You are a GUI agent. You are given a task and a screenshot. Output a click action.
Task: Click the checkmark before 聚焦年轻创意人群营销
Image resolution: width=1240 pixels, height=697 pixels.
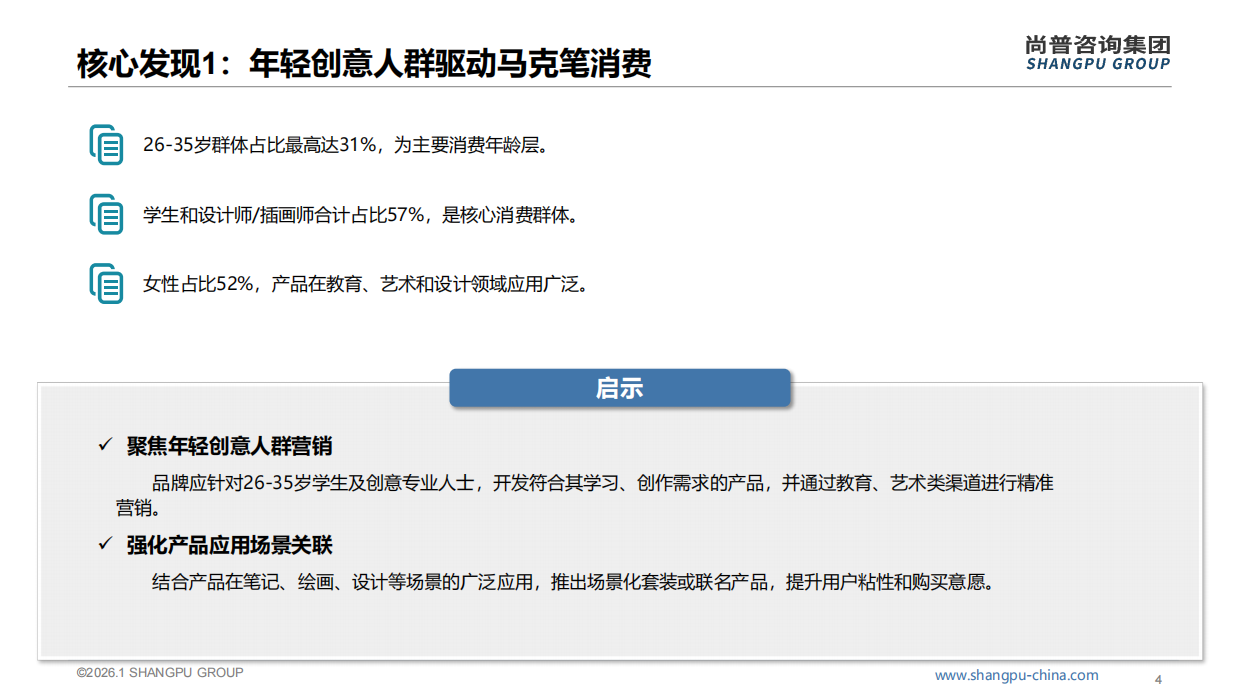104,445
